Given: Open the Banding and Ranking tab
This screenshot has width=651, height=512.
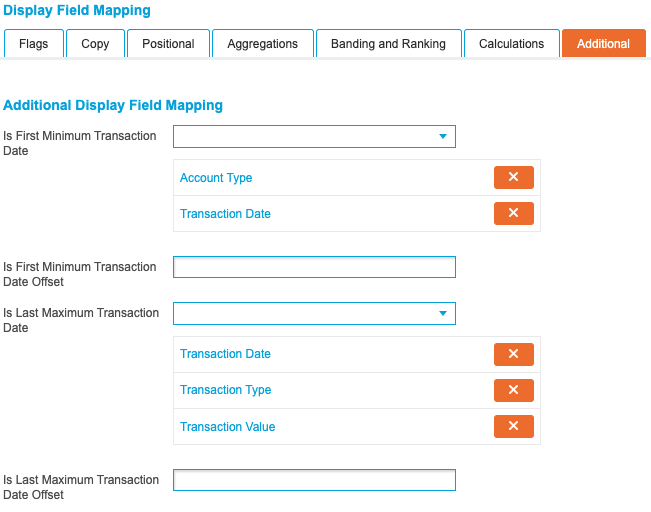Looking at the screenshot, I should [388, 43].
